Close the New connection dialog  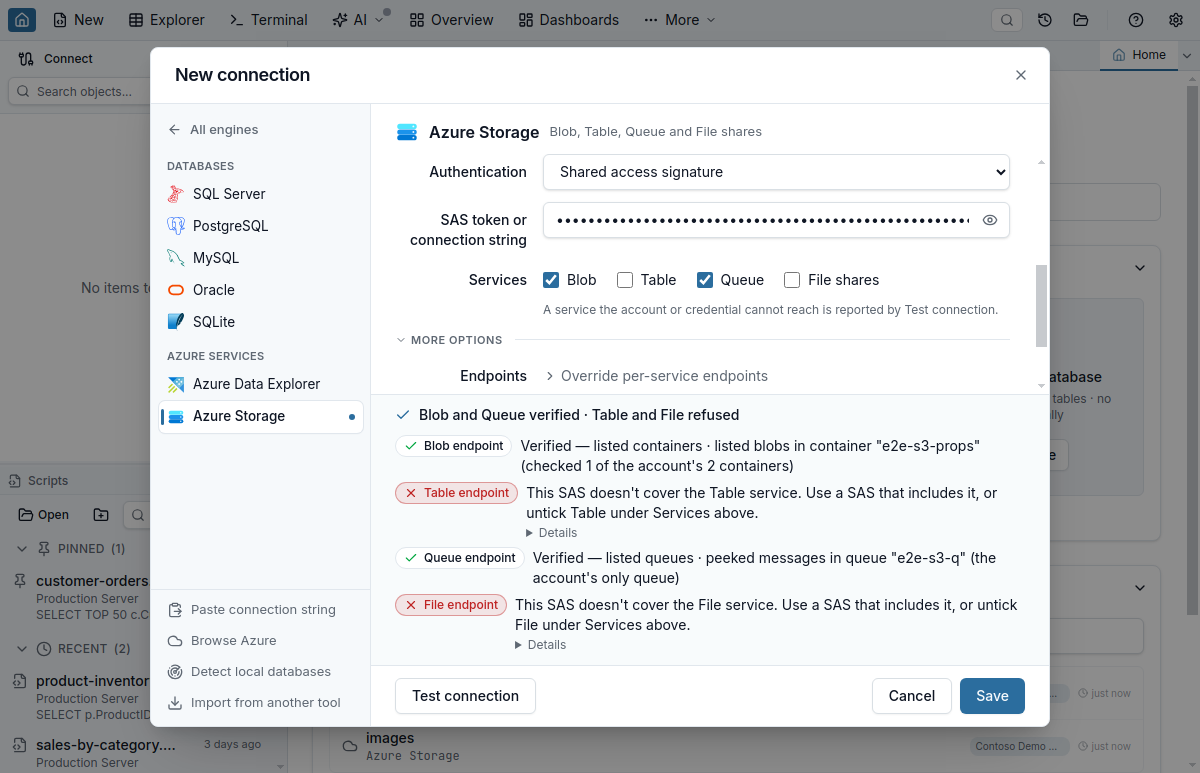[1021, 75]
